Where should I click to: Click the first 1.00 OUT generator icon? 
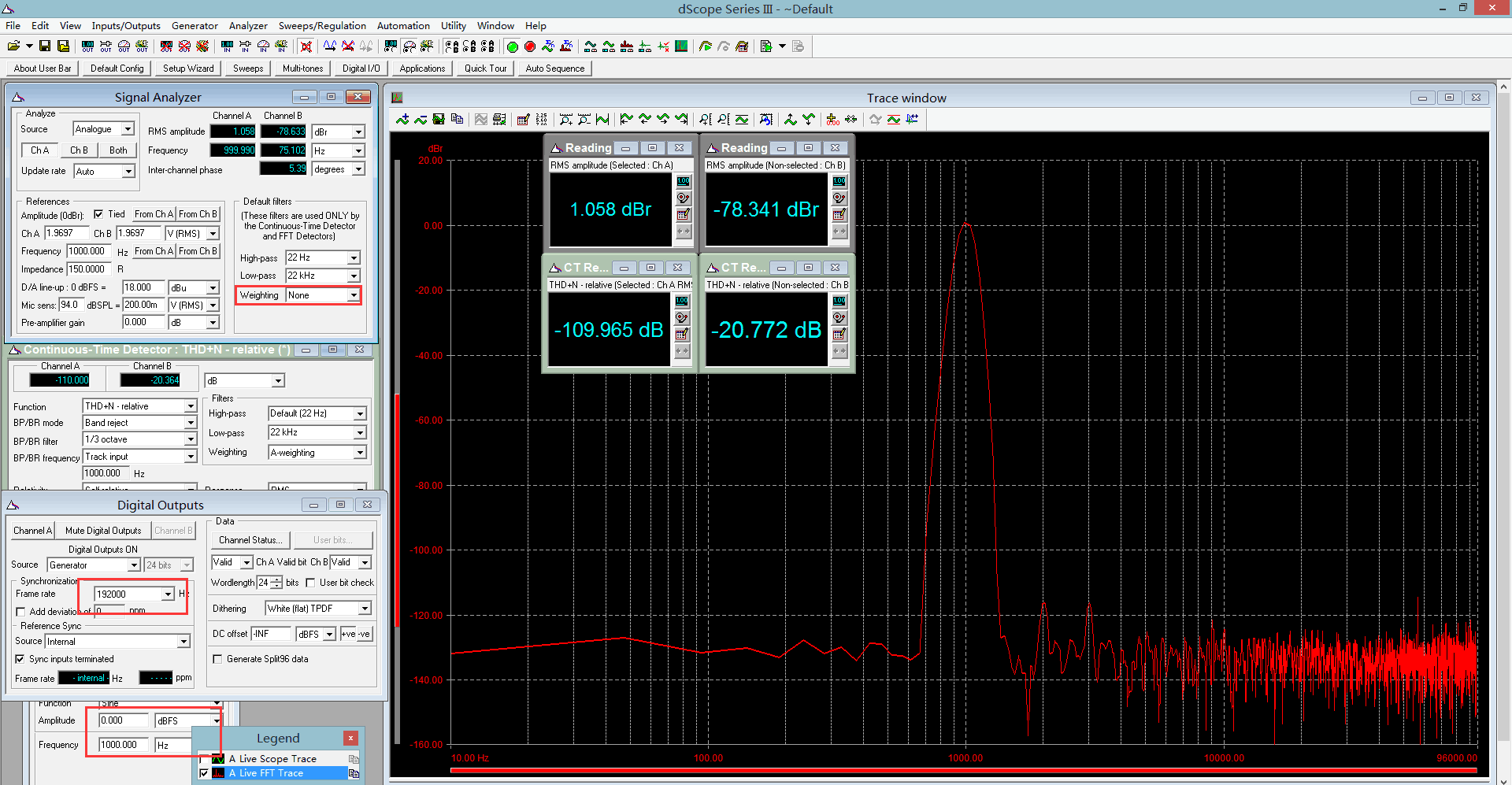point(87,46)
